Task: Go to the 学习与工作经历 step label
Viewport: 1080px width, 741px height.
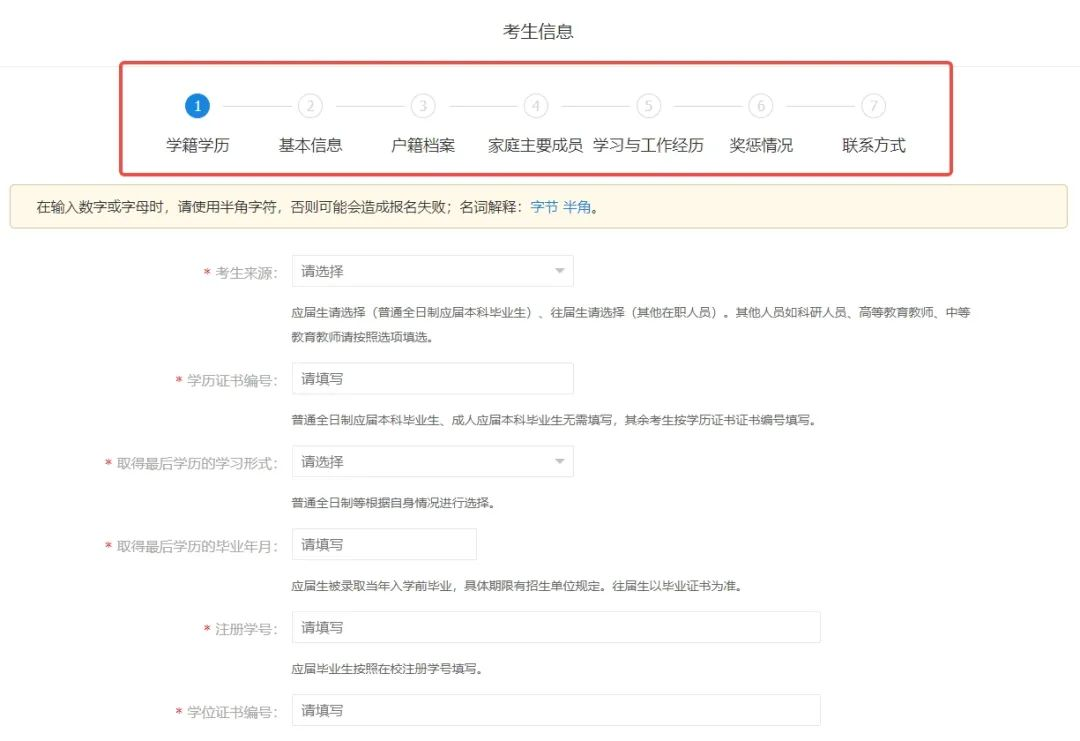Action: [648, 145]
